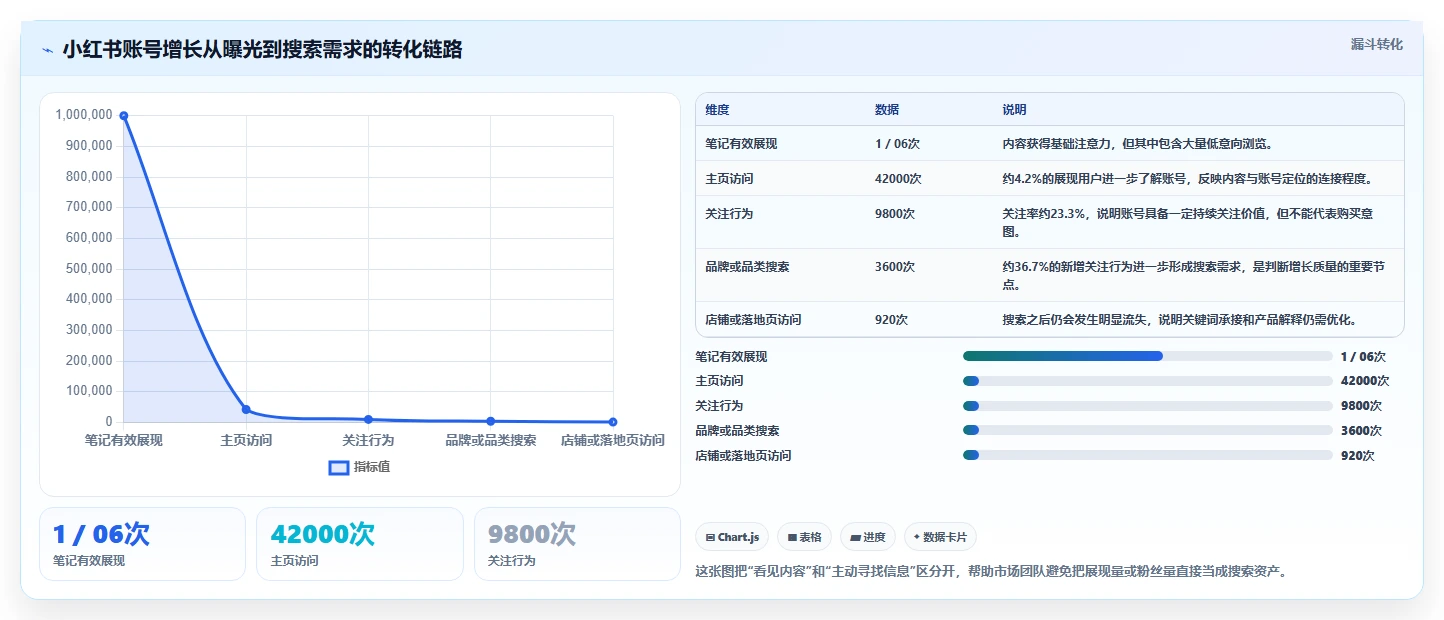Click the lightning icon beside the title
The height and width of the screenshot is (620, 1444).
tap(47, 50)
